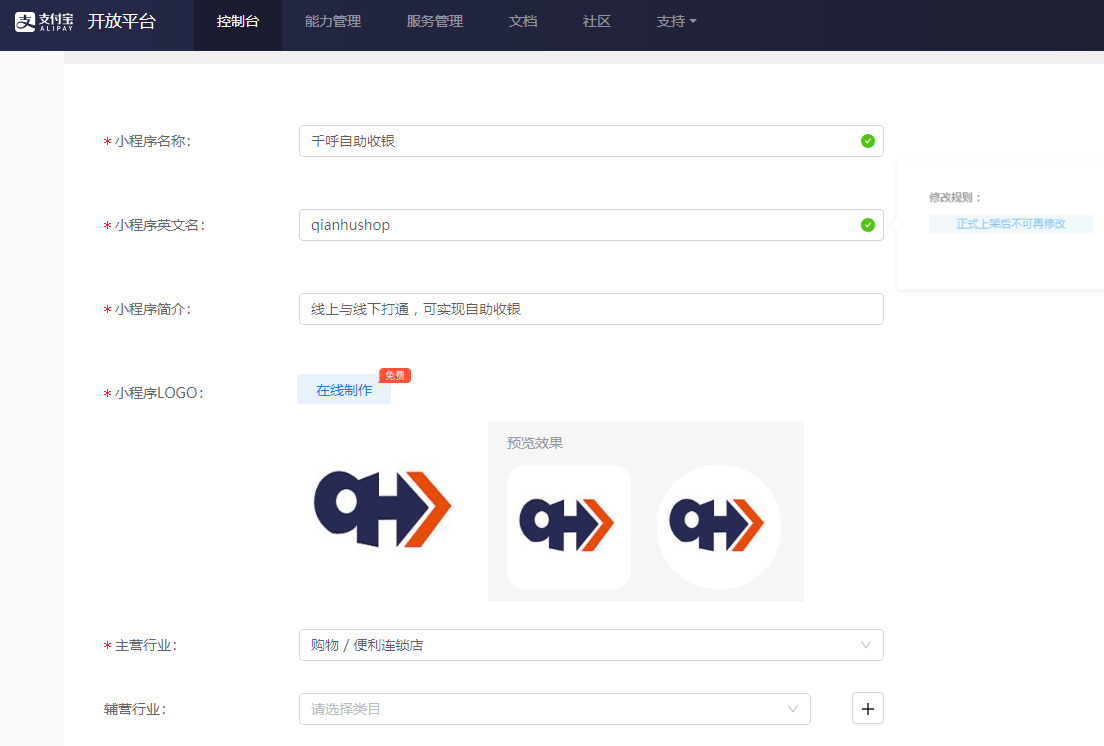Open the 主营行业 dropdown
This screenshot has height=746, width=1104.
[591, 645]
